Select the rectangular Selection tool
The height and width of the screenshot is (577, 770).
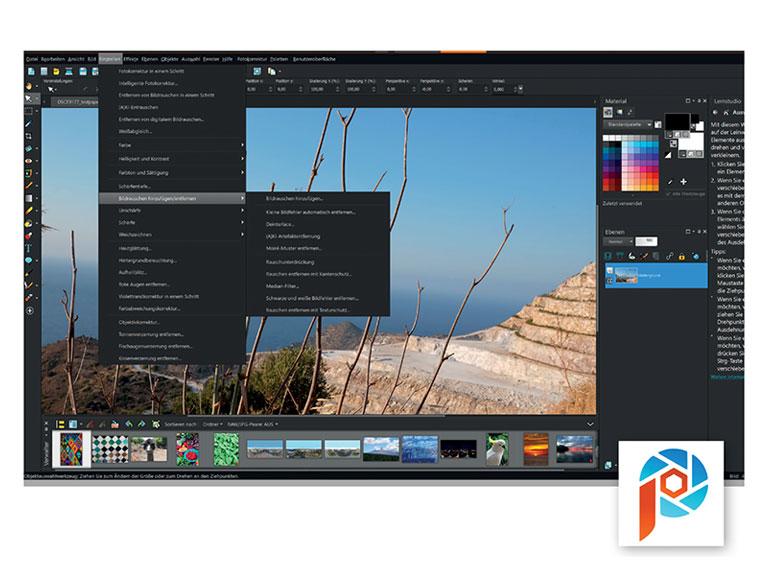(x=29, y=111)
